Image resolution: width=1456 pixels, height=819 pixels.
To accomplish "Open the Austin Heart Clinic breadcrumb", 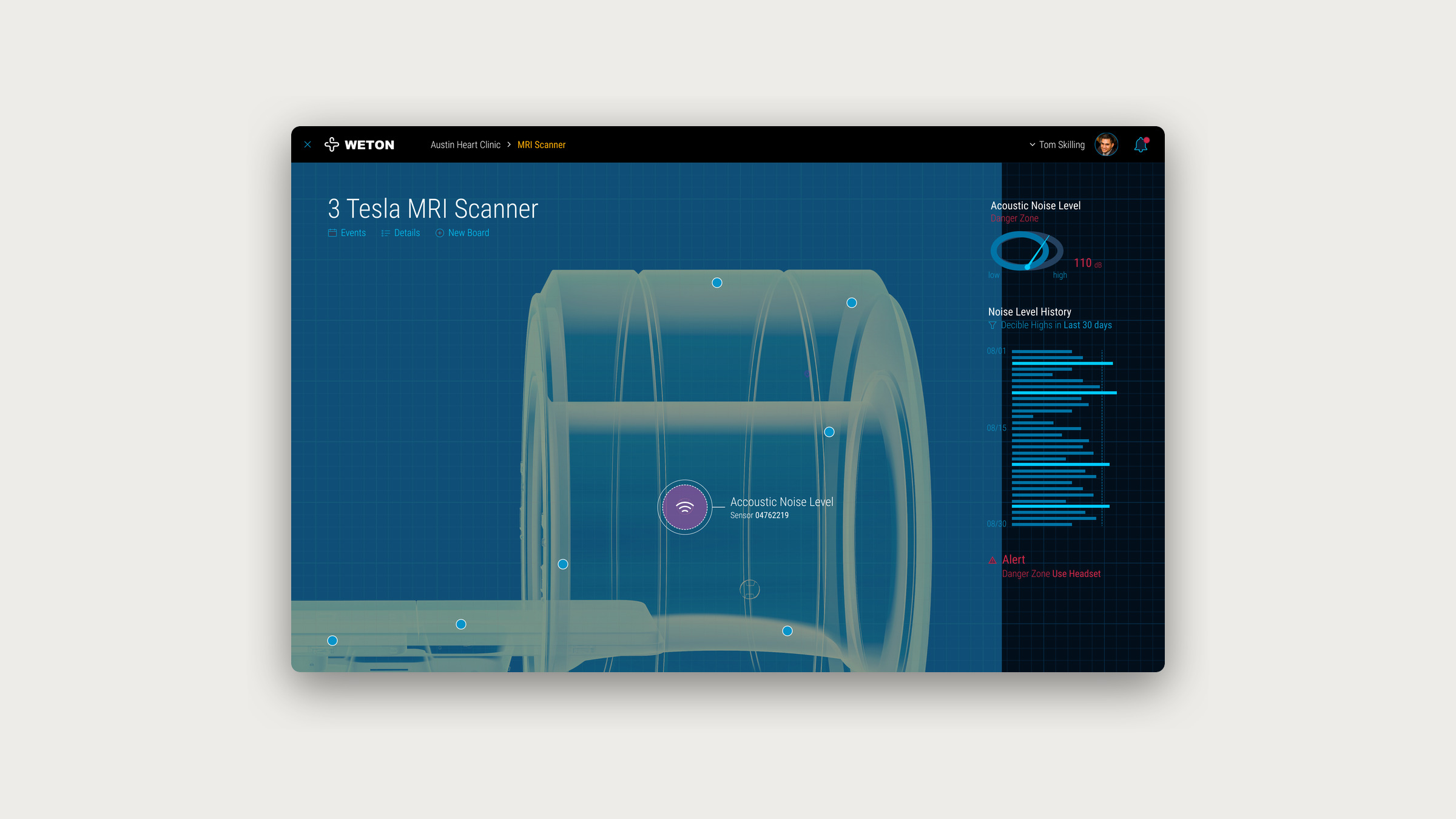I will pos(465,145).
